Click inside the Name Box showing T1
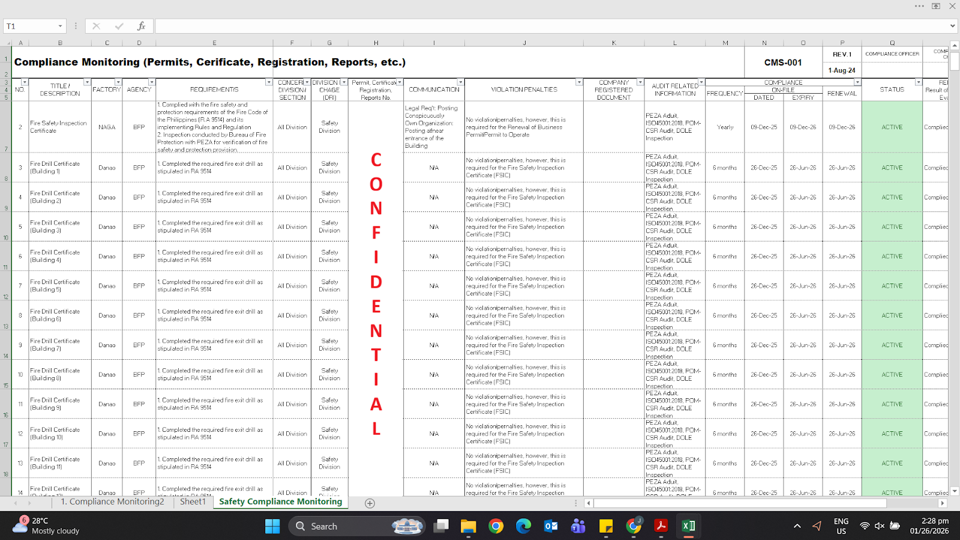 [30, 26]
